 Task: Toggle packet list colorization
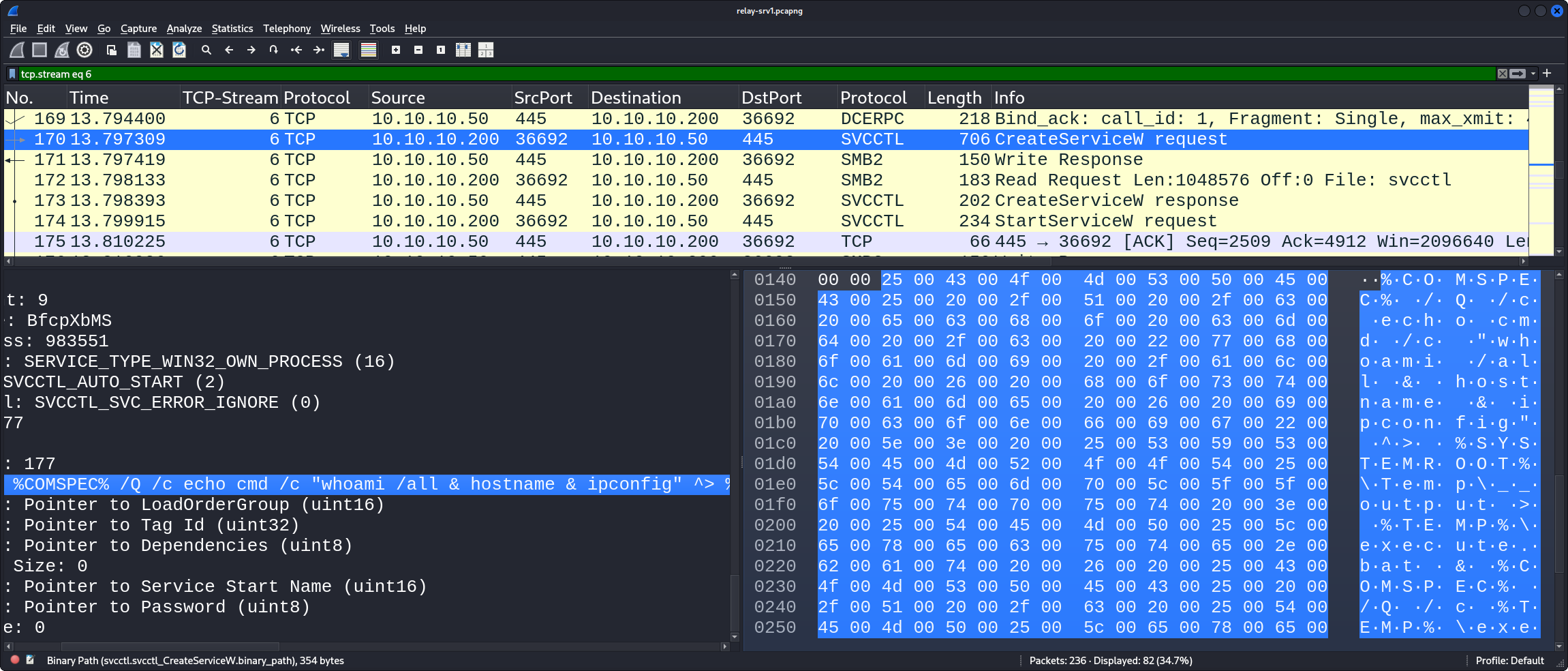tap(369, 50)
